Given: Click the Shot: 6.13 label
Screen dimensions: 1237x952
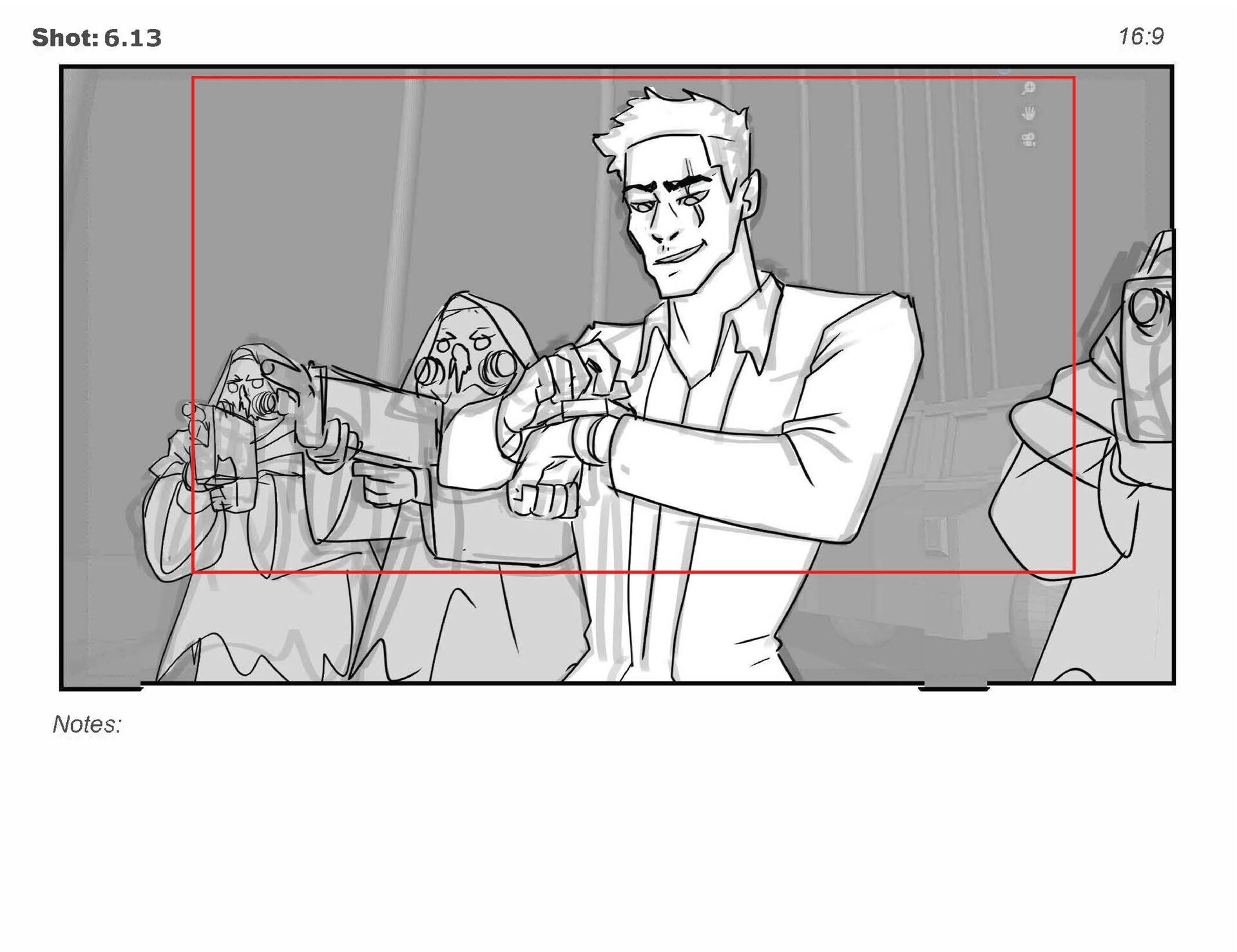Looking at the screenshot, I should [x=97, y=38].
